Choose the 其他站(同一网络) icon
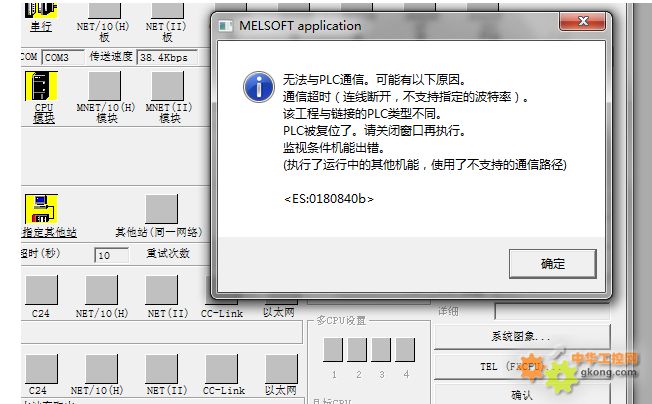The height and width of the screenshot is (404, 652). click(x=161, y=209)
